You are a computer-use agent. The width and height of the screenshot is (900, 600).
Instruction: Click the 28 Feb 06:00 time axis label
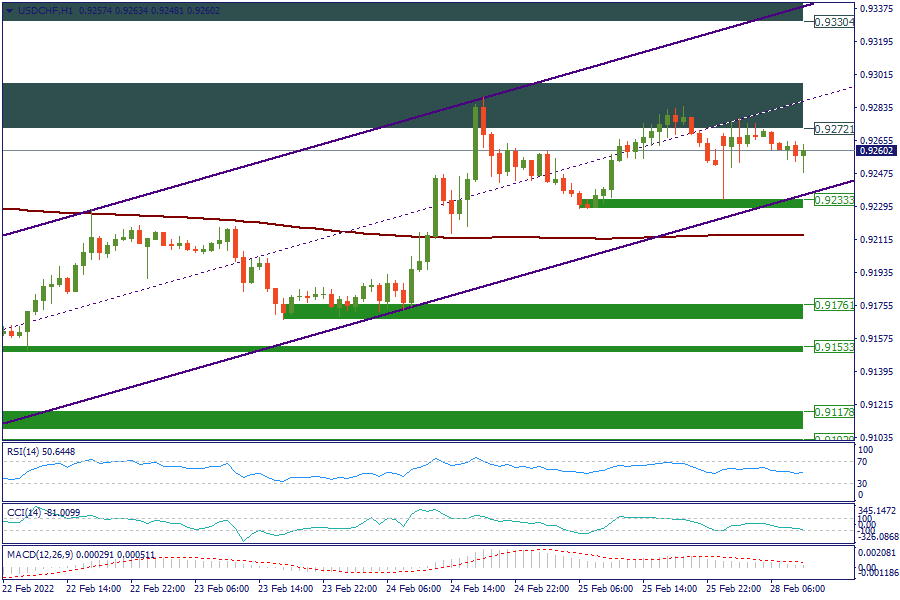[x=796, y=590]
